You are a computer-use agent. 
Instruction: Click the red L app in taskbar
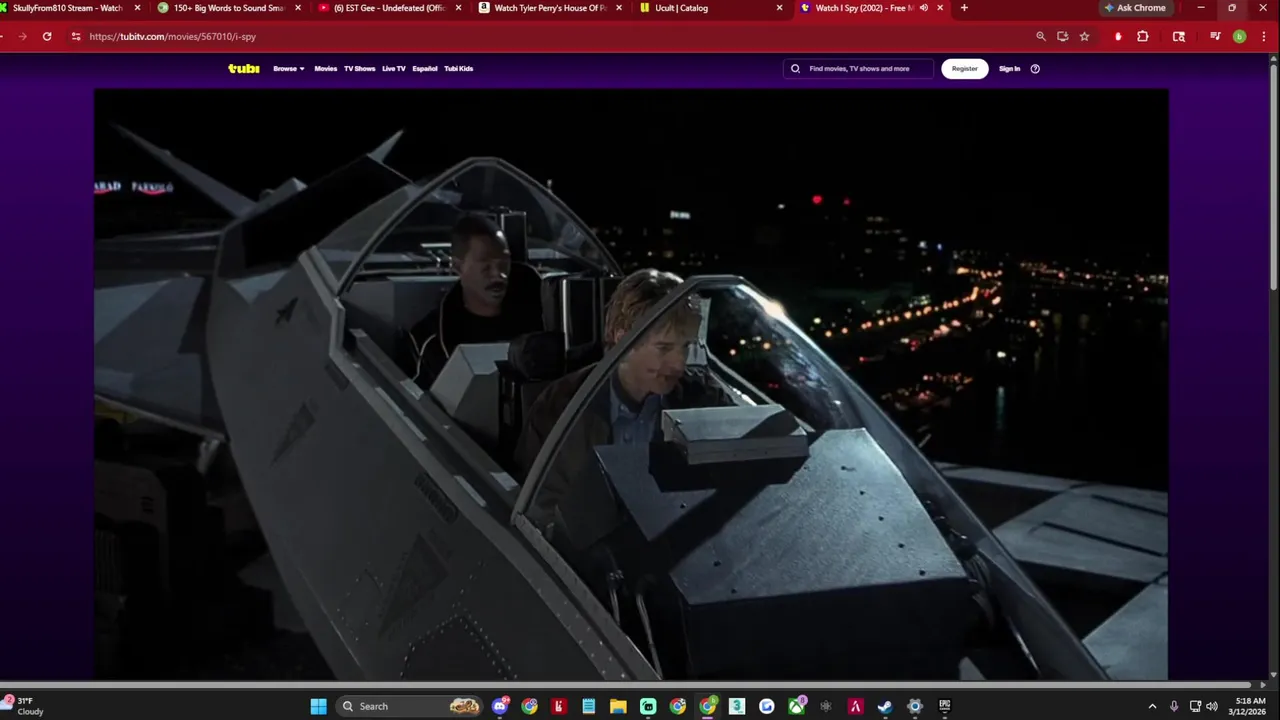coord(559,706)
